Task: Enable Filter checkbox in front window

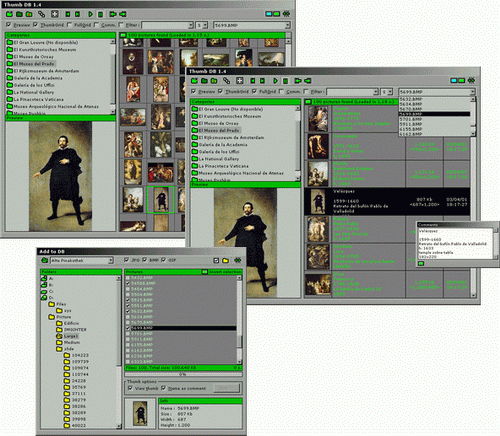Action: (306, 91)
